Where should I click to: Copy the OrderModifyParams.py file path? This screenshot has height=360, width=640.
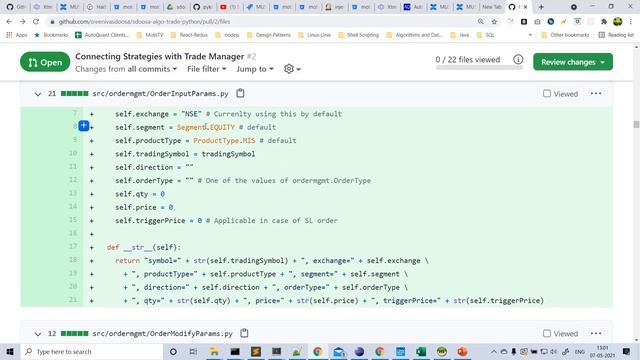tap(244, 333)
